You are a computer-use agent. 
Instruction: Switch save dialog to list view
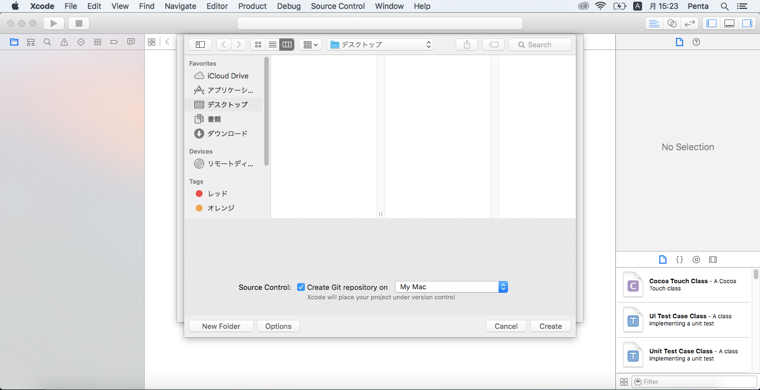(x=272, y=45)
